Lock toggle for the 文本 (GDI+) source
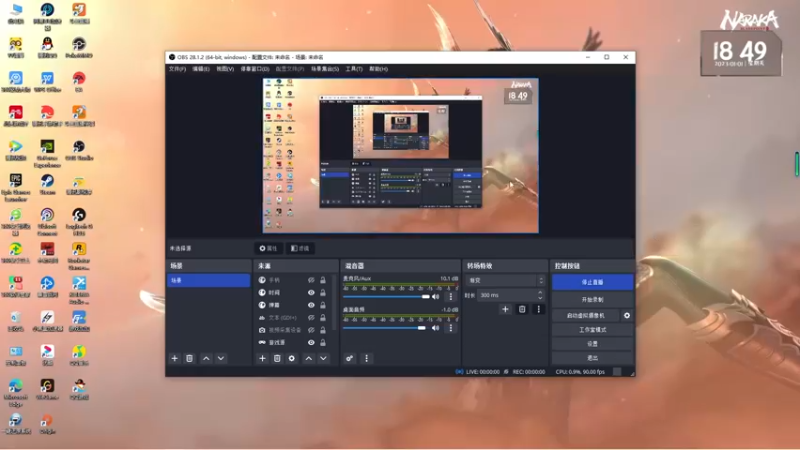Screen dimensions: 800x450 pyautogui.click(x=323, y=317)
